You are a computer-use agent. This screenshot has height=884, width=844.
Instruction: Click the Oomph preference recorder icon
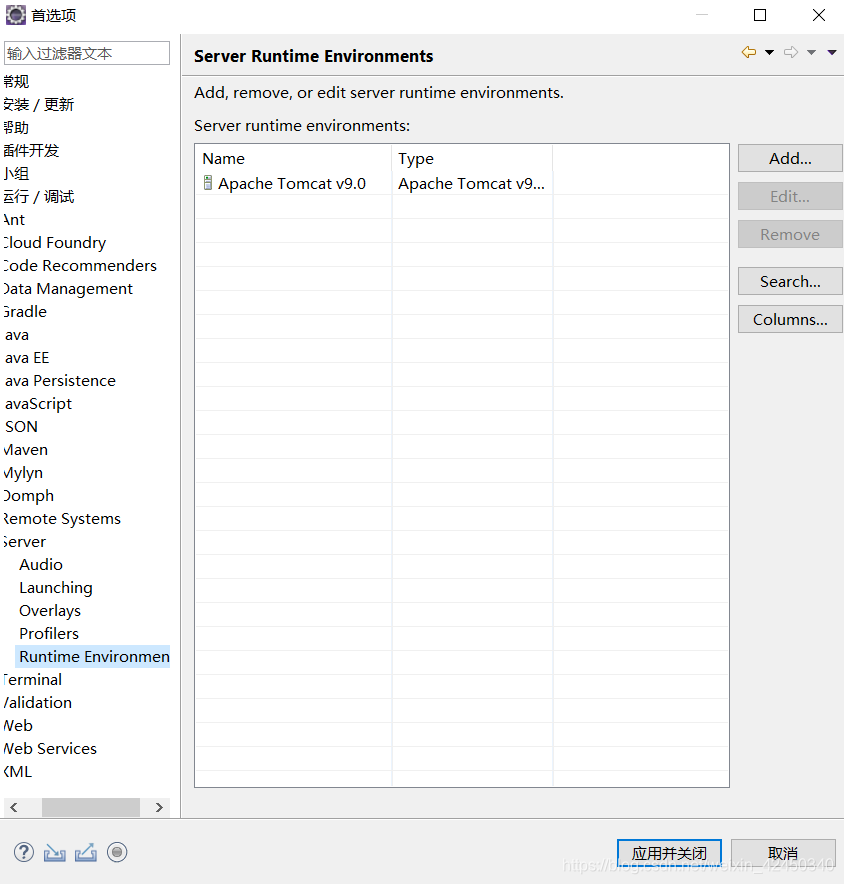(117, 852)
